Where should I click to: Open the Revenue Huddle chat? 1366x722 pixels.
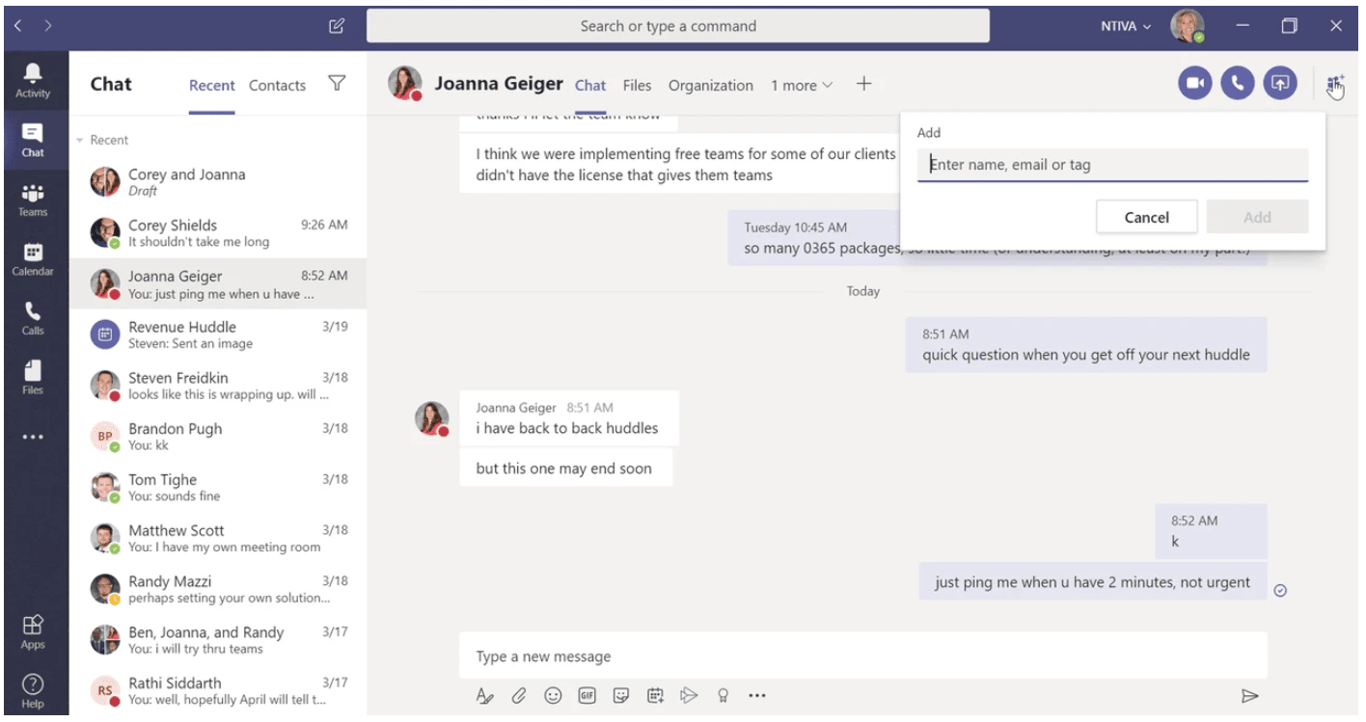tap(218, 335)
